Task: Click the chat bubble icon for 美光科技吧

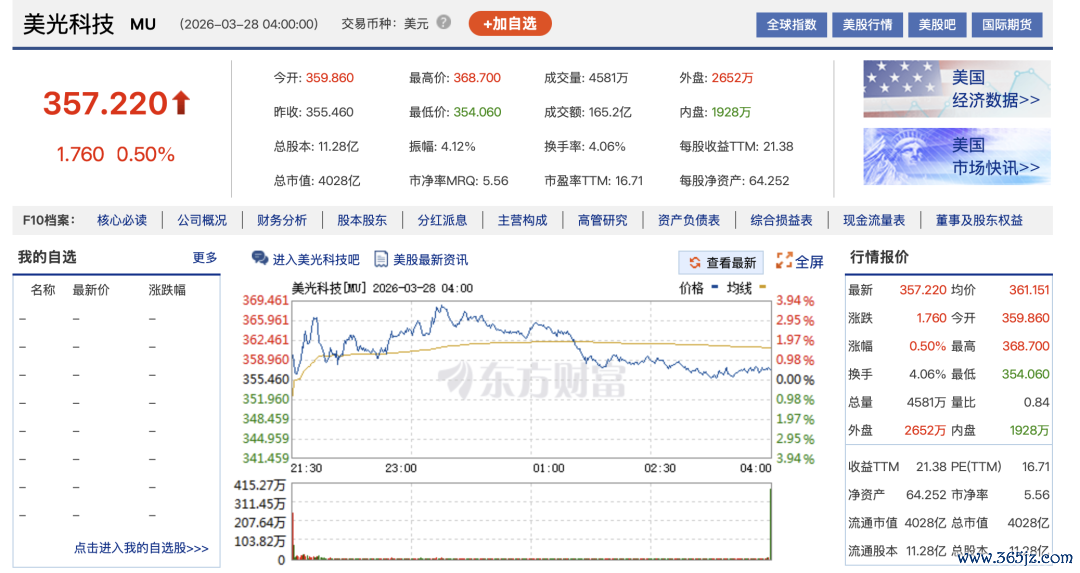Action: [260, 258]
